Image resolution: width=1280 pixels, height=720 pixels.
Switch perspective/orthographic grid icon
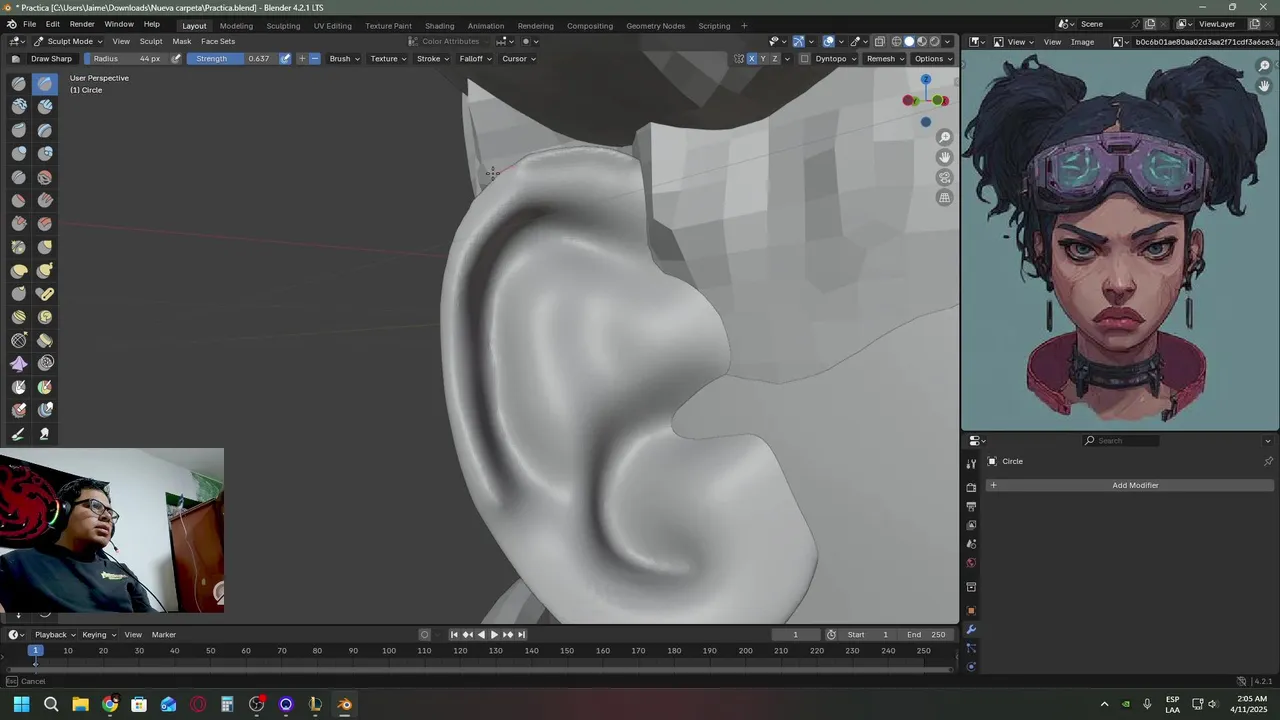pos(944,198)
